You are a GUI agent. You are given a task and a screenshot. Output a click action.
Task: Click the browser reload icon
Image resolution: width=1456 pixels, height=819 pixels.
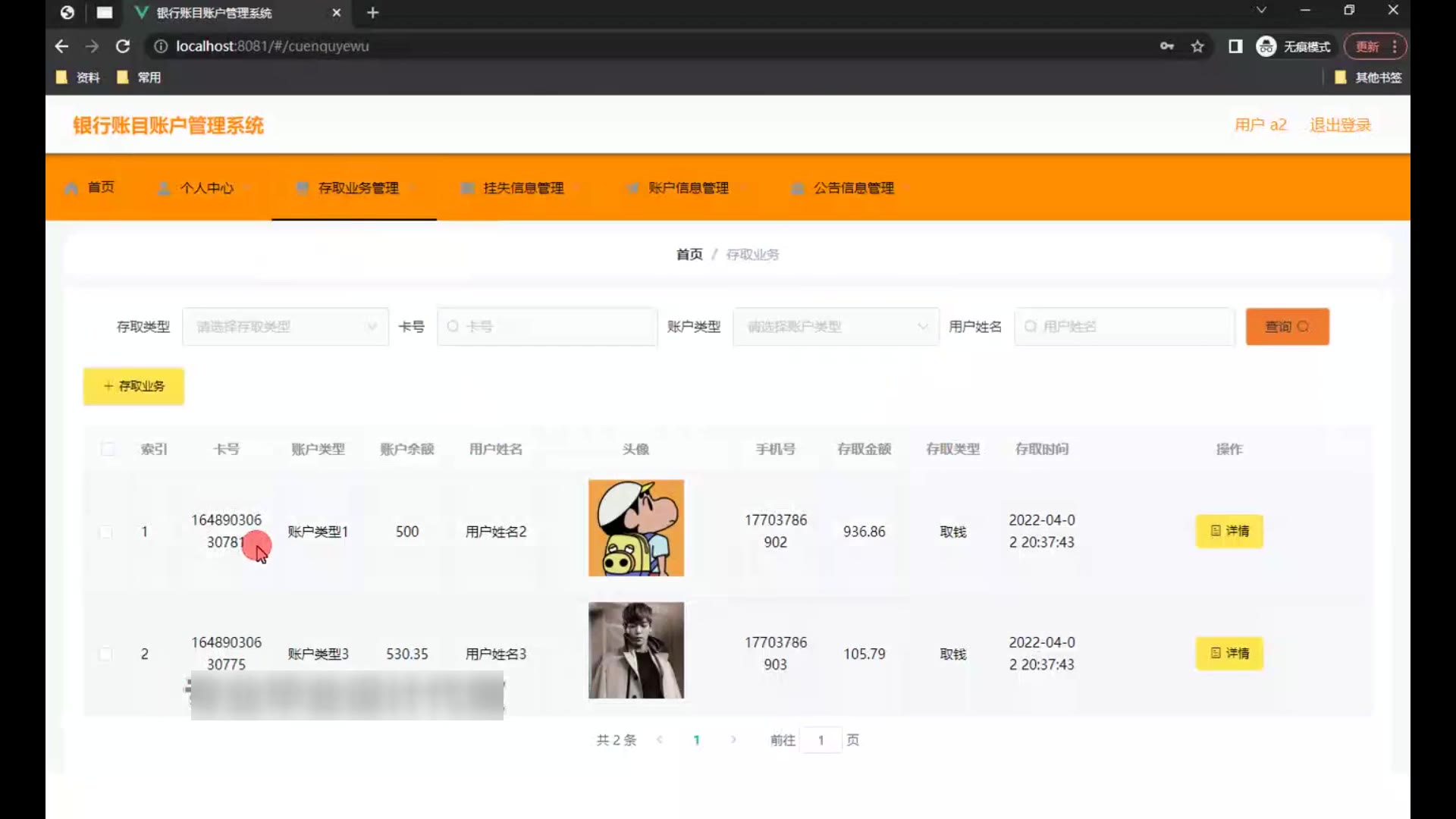(122, 46)
